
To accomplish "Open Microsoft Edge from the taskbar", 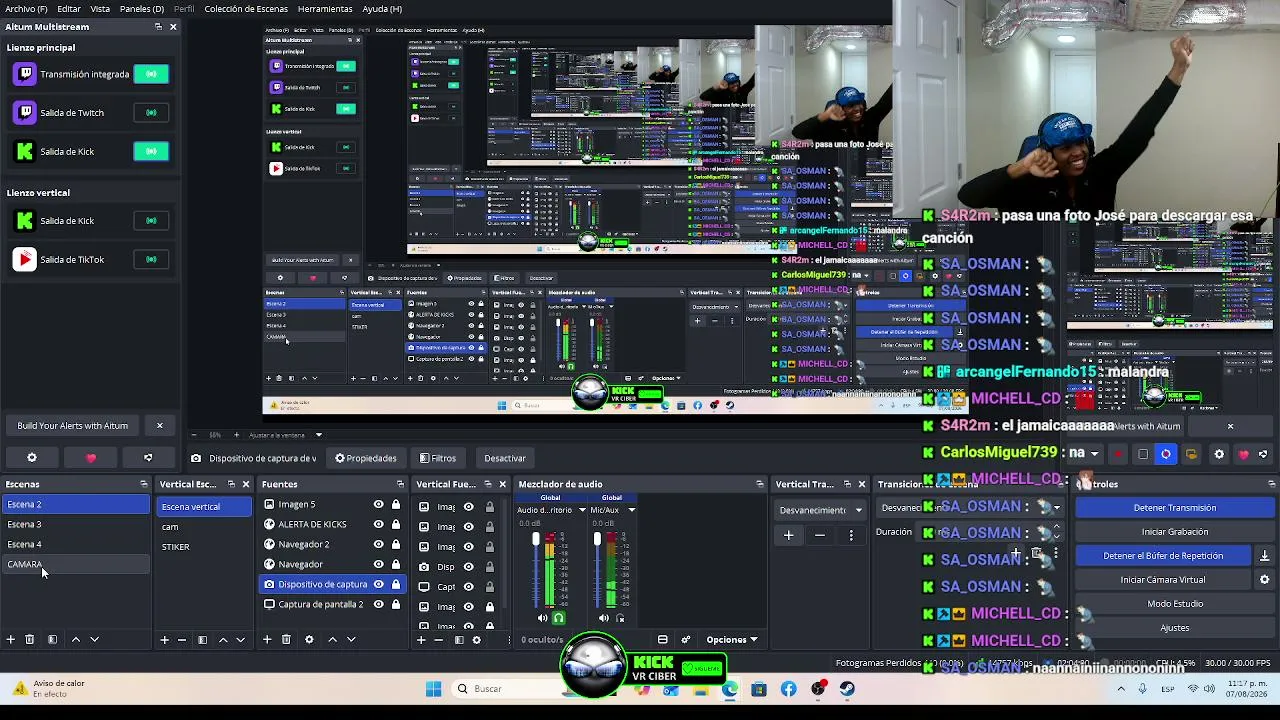I will pyautogui.click(x=730, y=688).
